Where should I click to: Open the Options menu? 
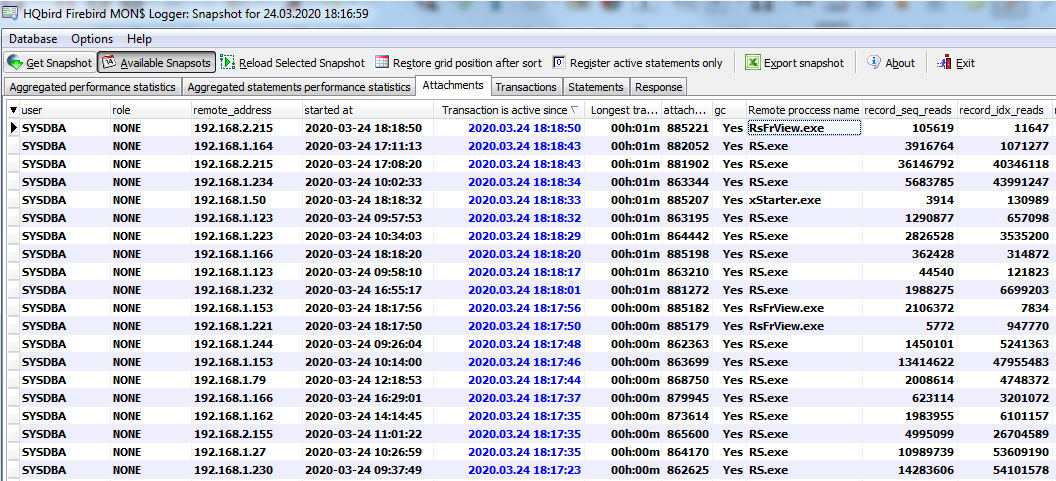click(92, 39)
